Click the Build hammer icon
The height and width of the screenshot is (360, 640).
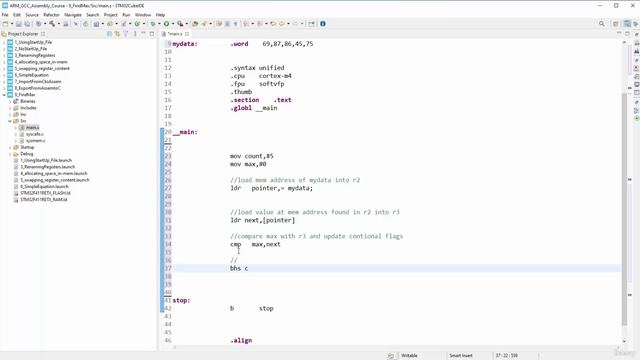52,24
